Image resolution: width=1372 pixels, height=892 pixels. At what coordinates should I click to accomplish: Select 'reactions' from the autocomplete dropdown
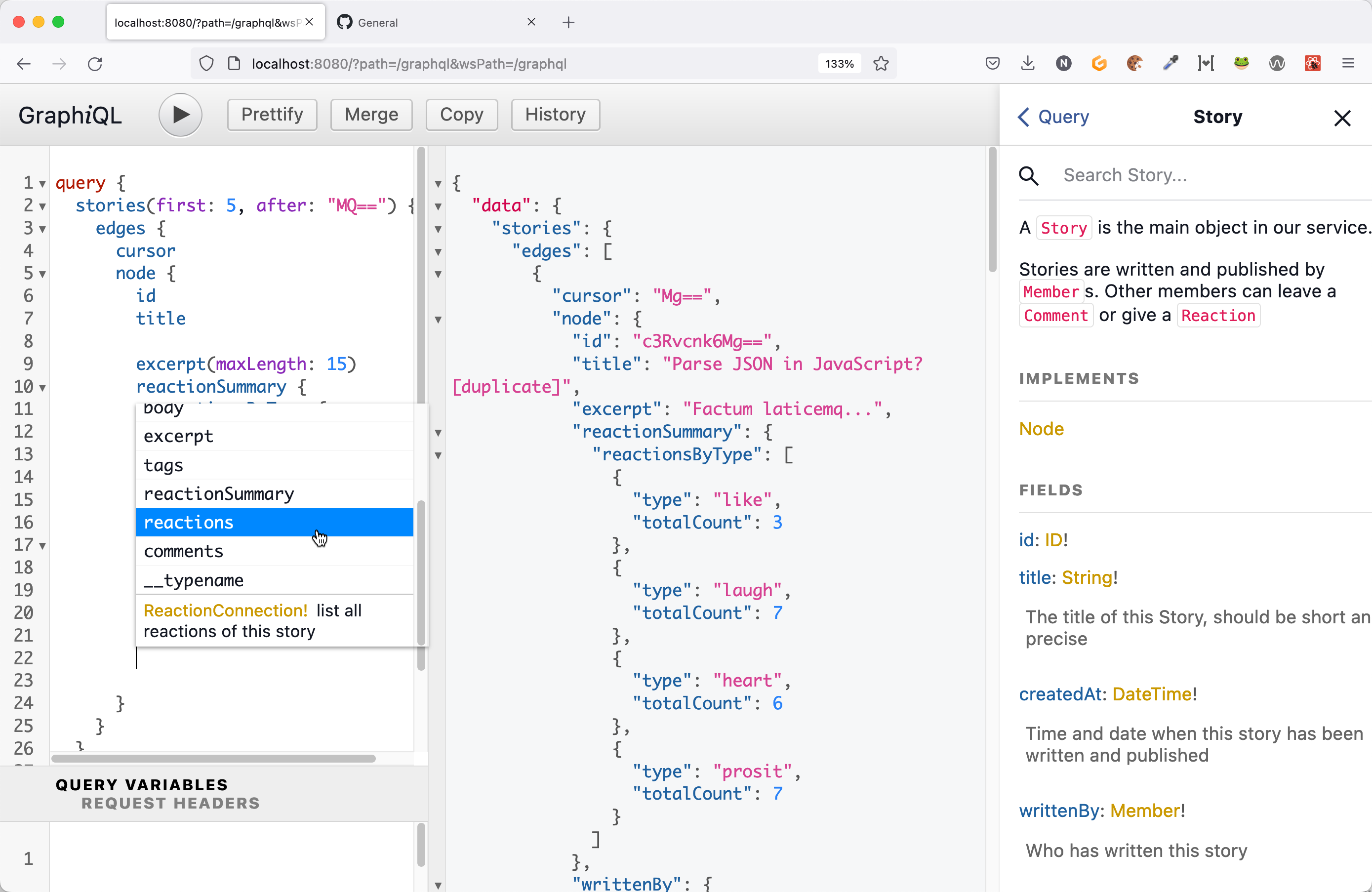click(x=188, y=523)
